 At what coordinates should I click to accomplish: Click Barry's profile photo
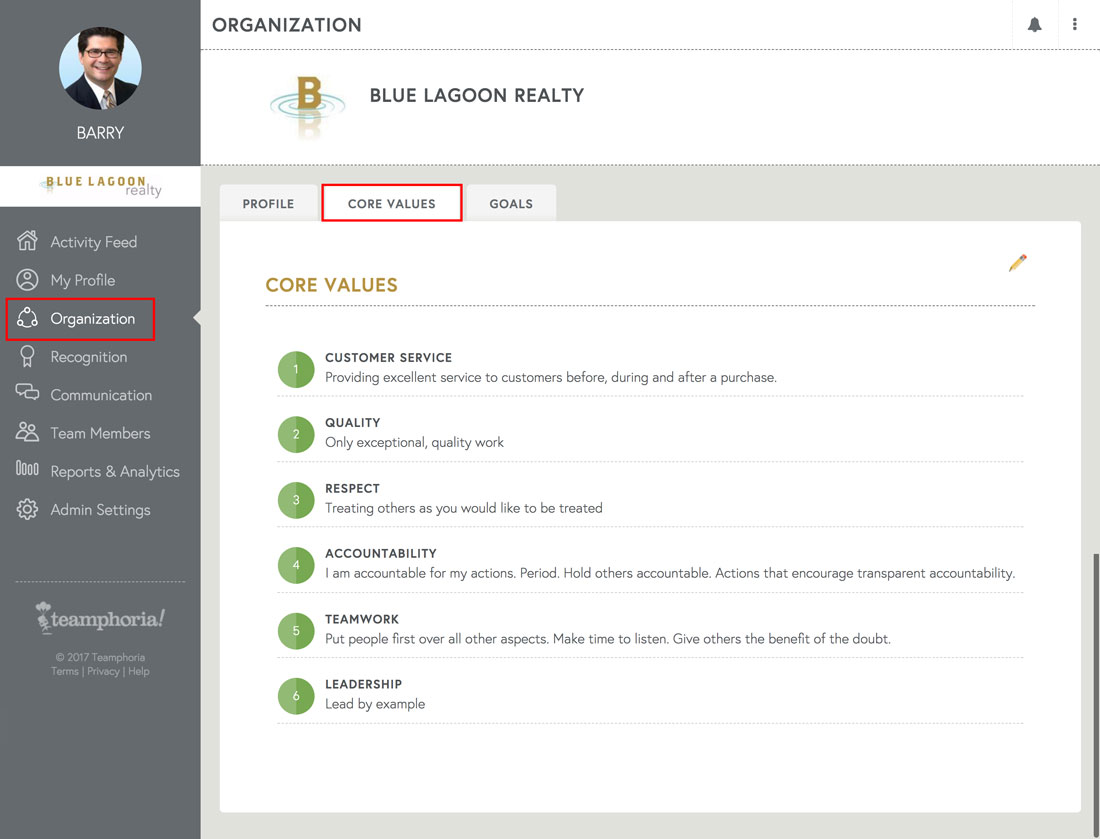[100, 68]
